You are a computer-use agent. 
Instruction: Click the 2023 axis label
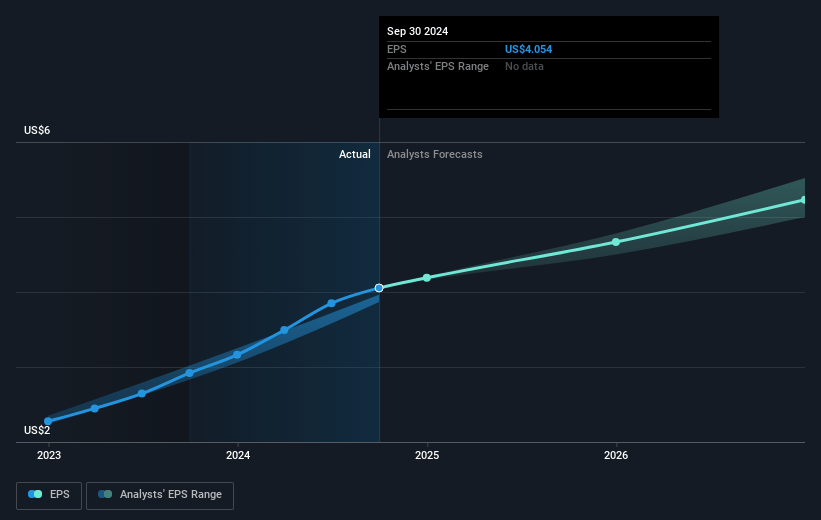pos(49,456)
